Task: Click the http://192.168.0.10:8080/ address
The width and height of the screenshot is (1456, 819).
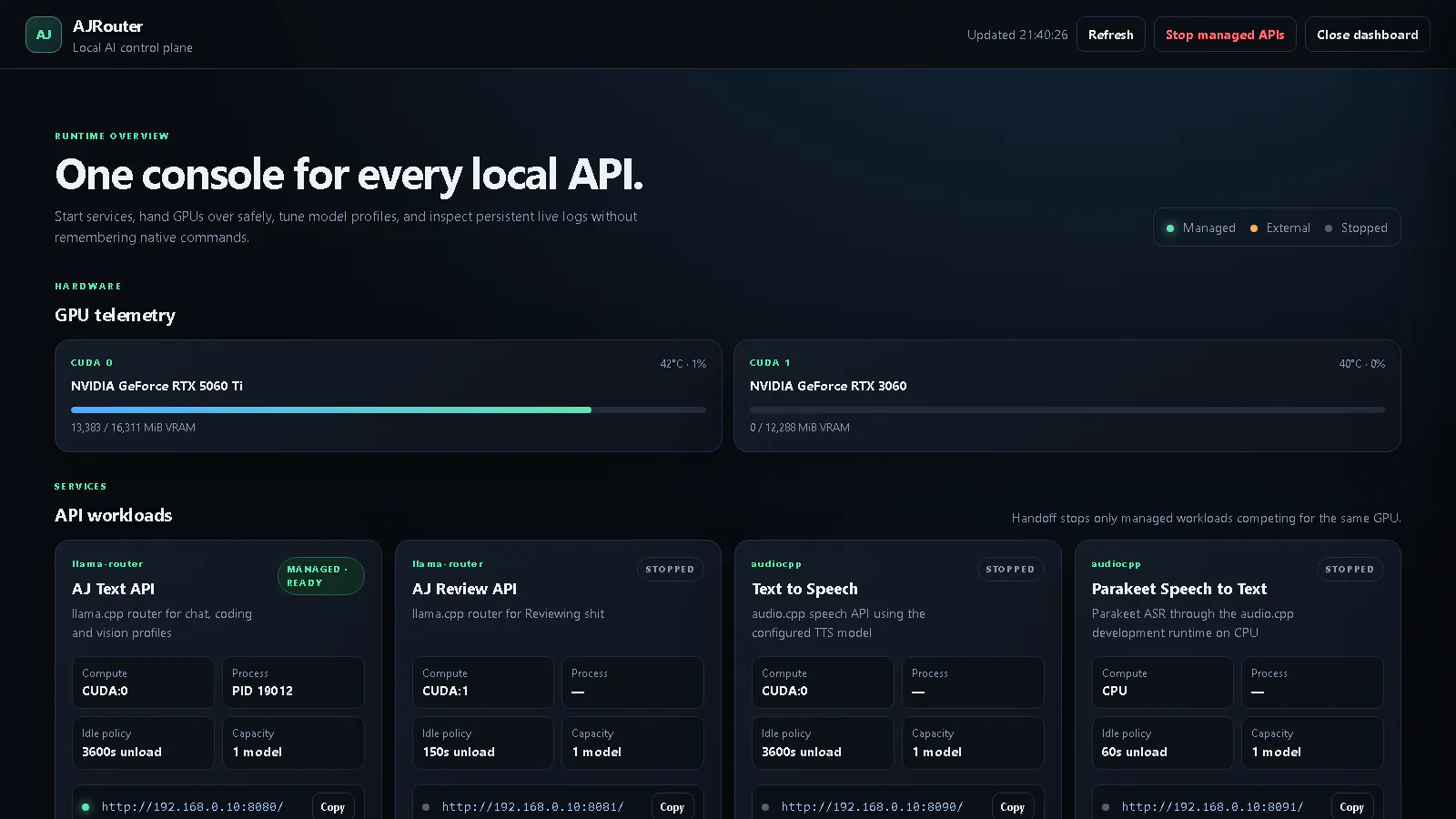Action: [193, 807]
